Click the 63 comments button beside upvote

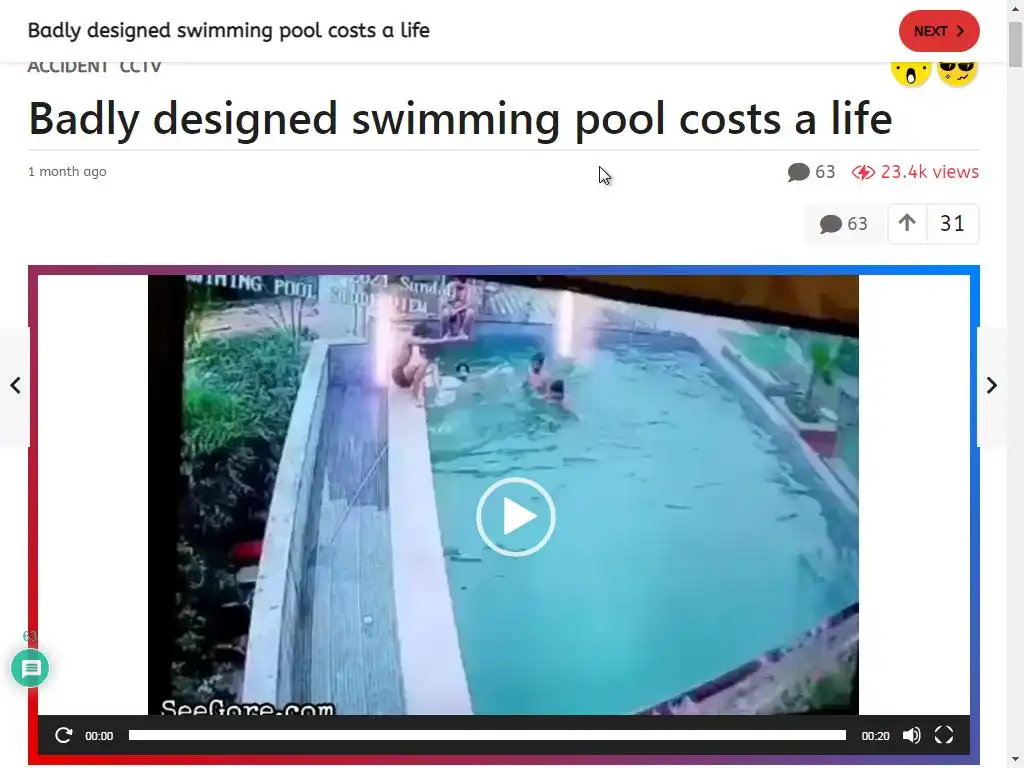click(844, 224)
